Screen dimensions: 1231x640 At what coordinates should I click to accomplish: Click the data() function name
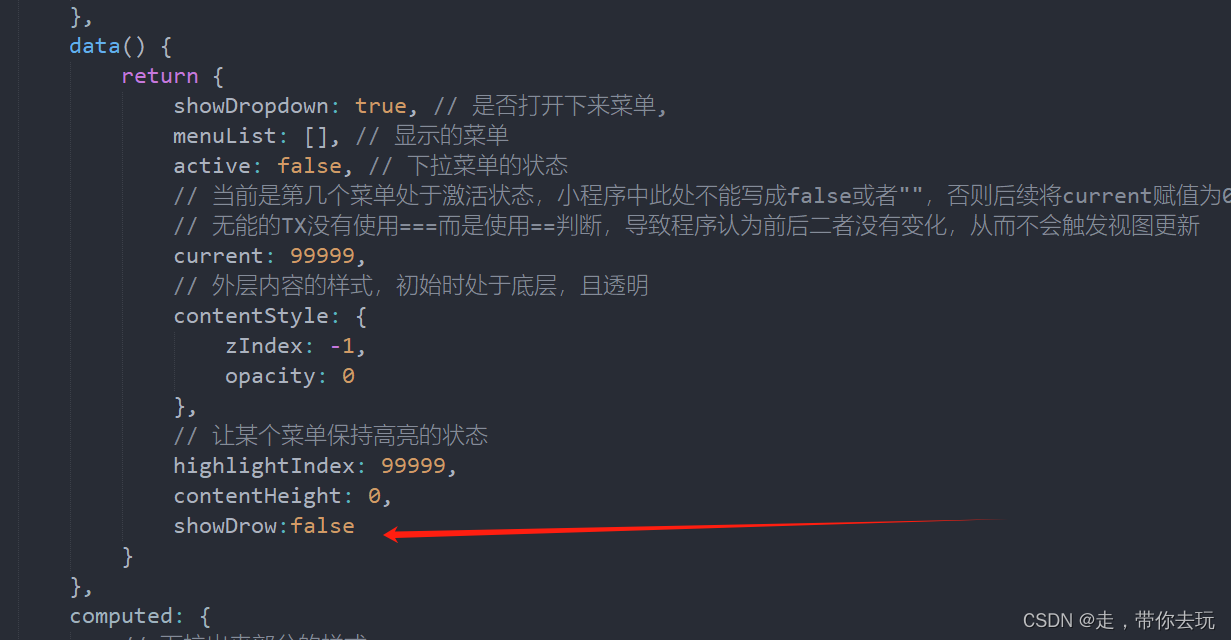(x=95, y=46)
